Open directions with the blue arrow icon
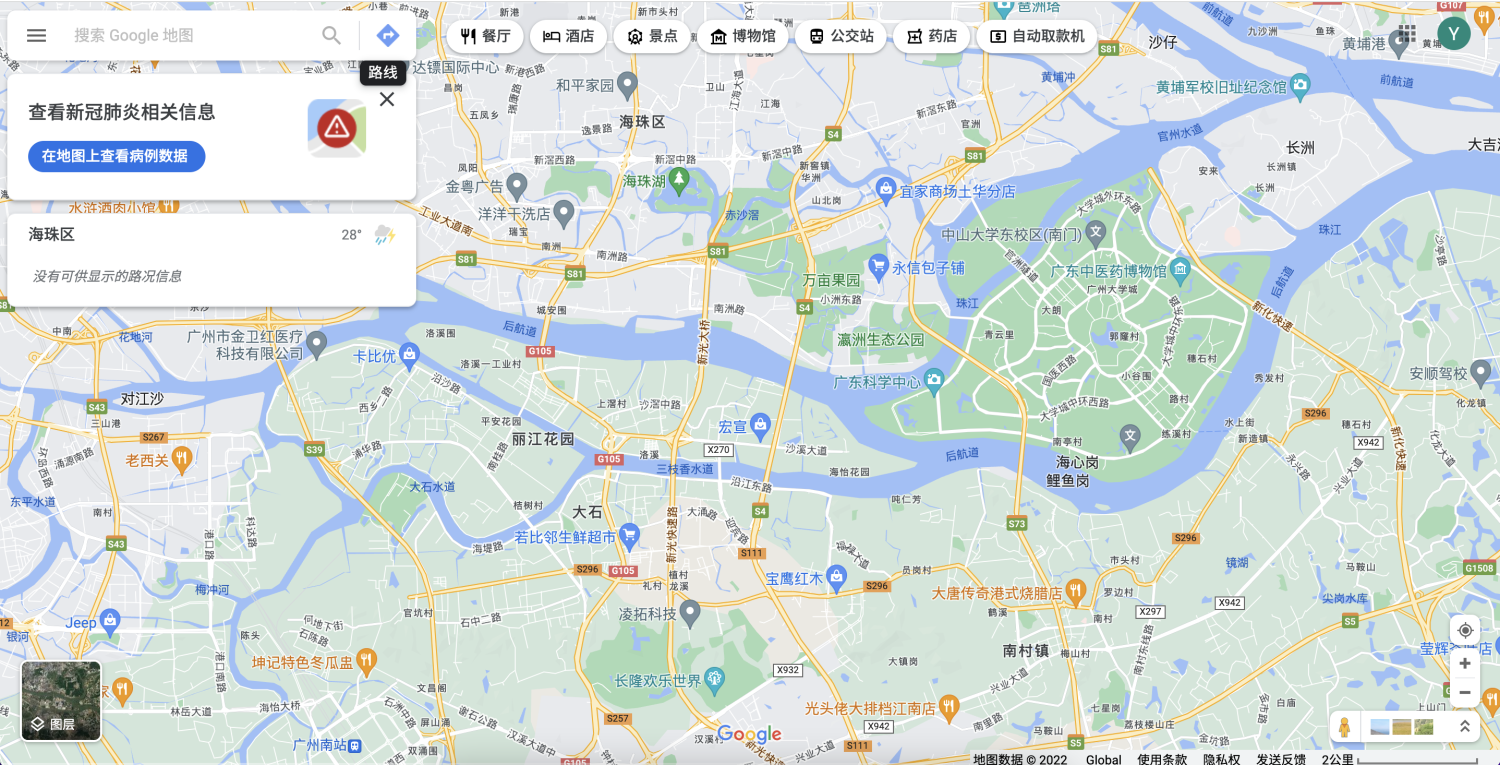1500x765 pixels. click(x=387, y=35)
